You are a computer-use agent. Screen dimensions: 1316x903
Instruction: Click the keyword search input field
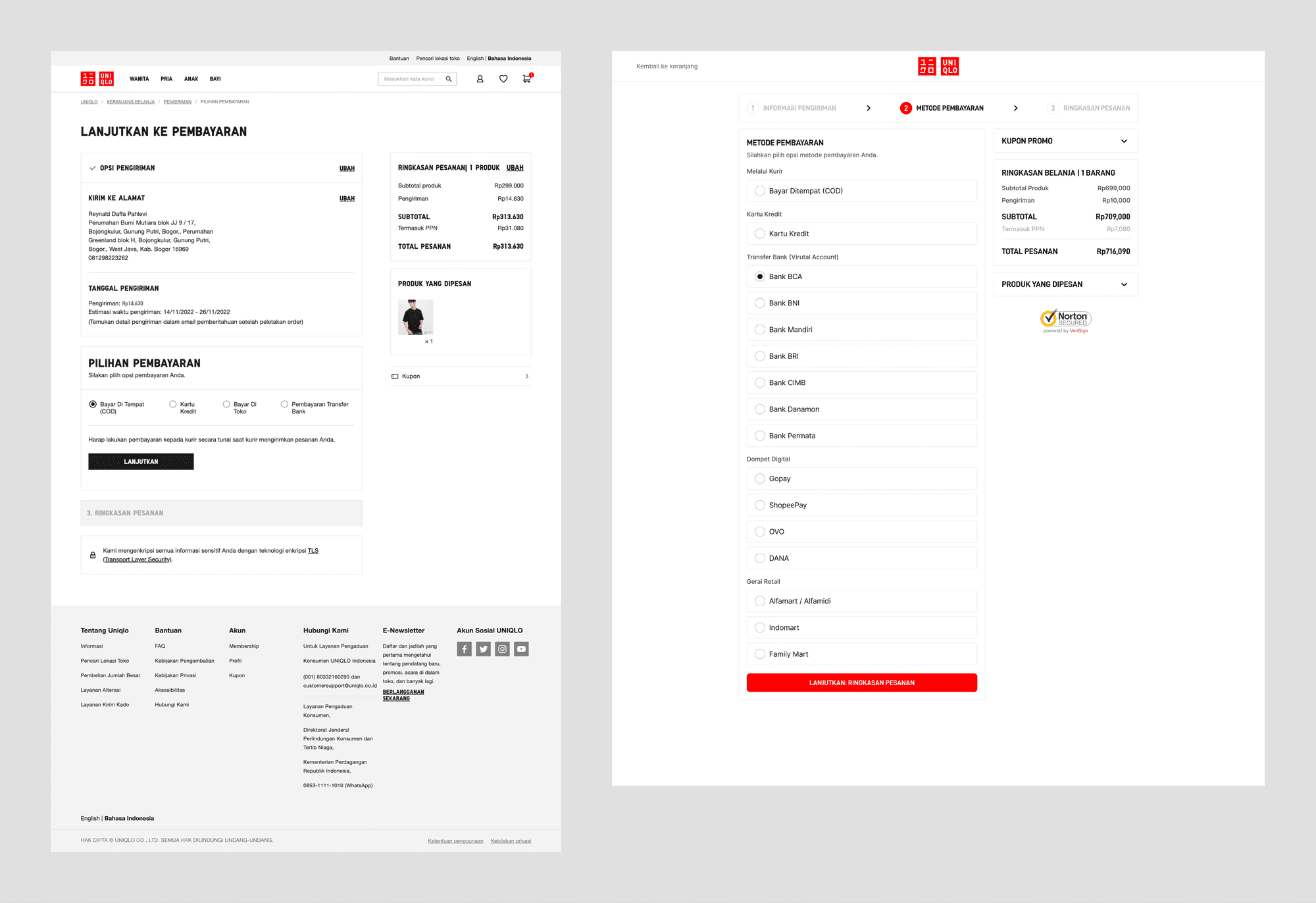click(x=411, y=79)
